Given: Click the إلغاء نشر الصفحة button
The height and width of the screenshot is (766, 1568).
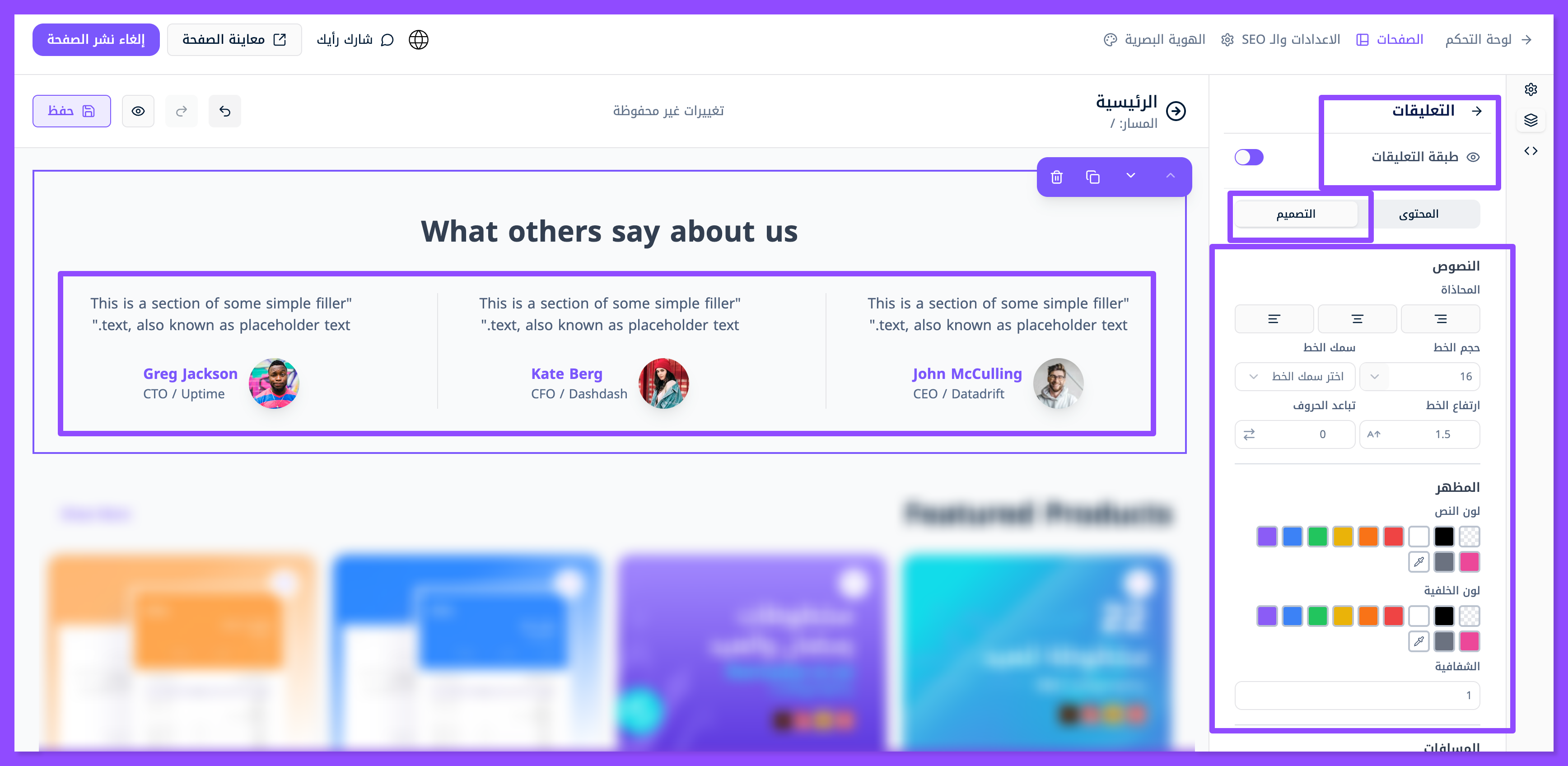Looking at the screenshot, I should tap(96, 40).
